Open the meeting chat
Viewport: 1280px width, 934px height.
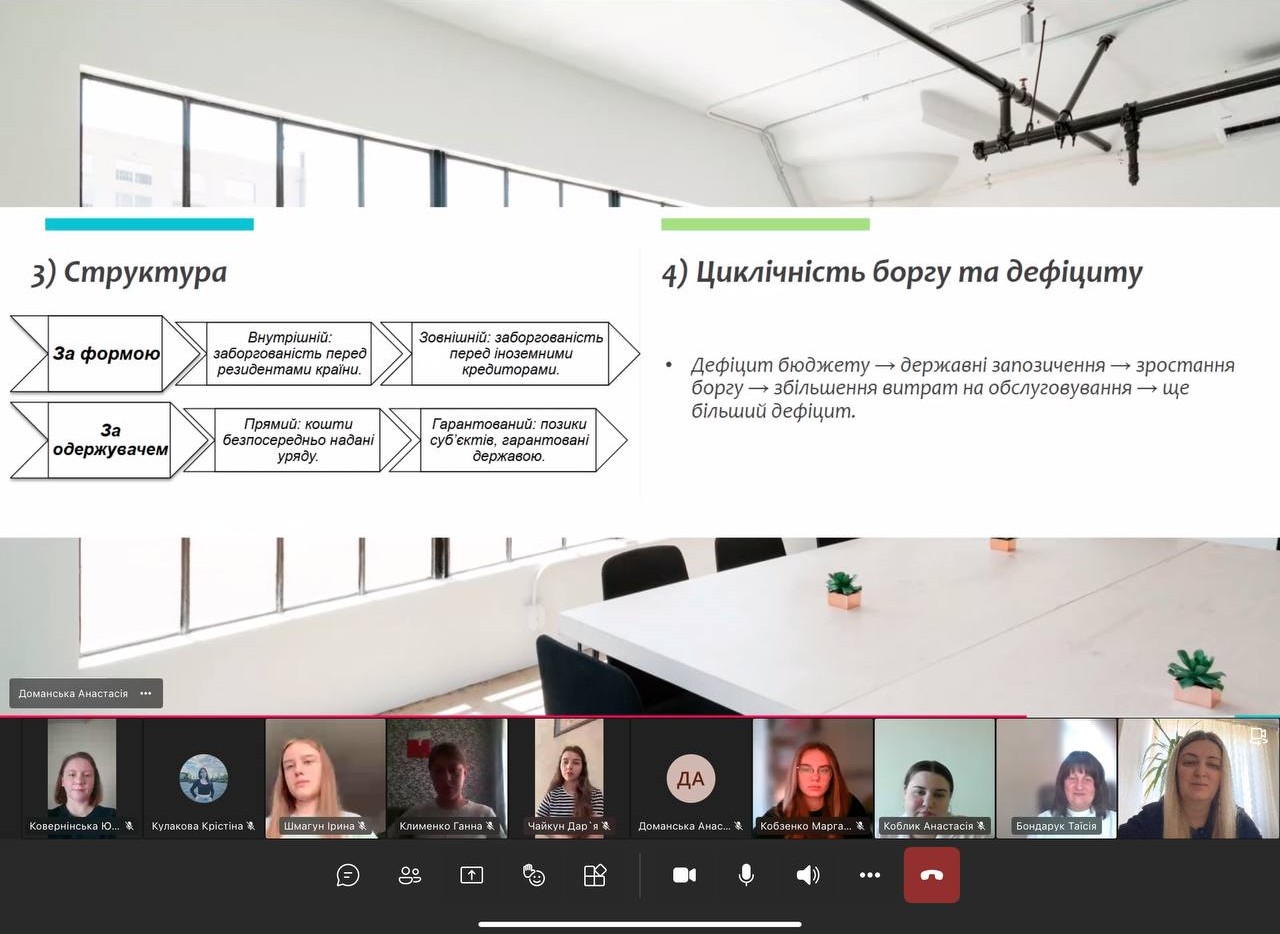pos(348,875)
